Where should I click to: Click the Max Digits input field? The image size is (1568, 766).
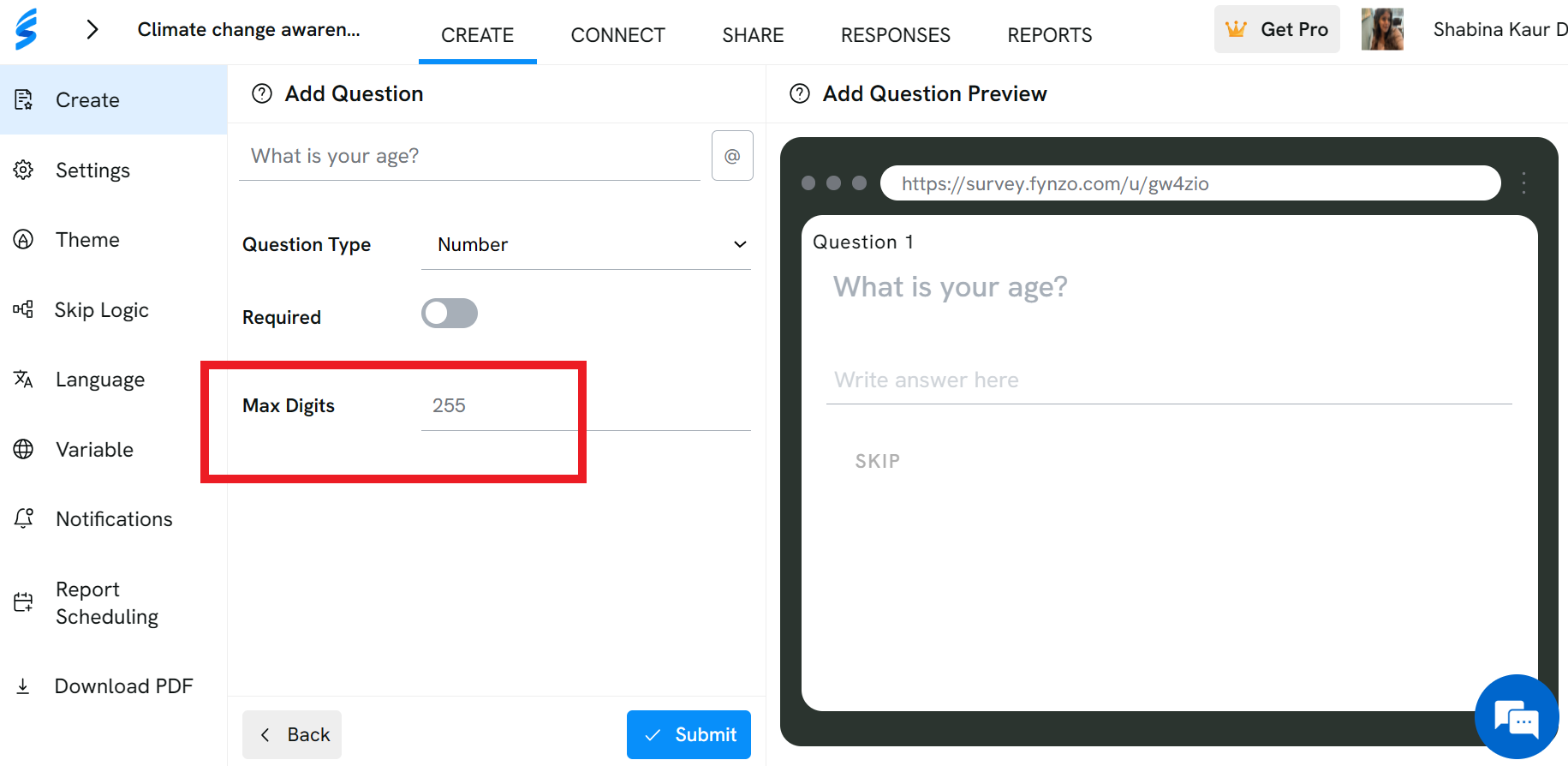click(586, 406)
